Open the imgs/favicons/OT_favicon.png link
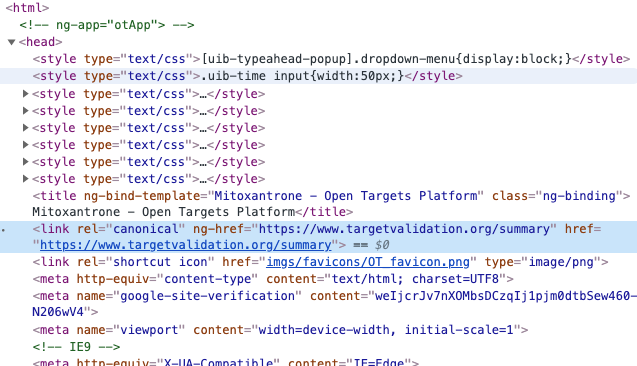 tap(368, 262)
